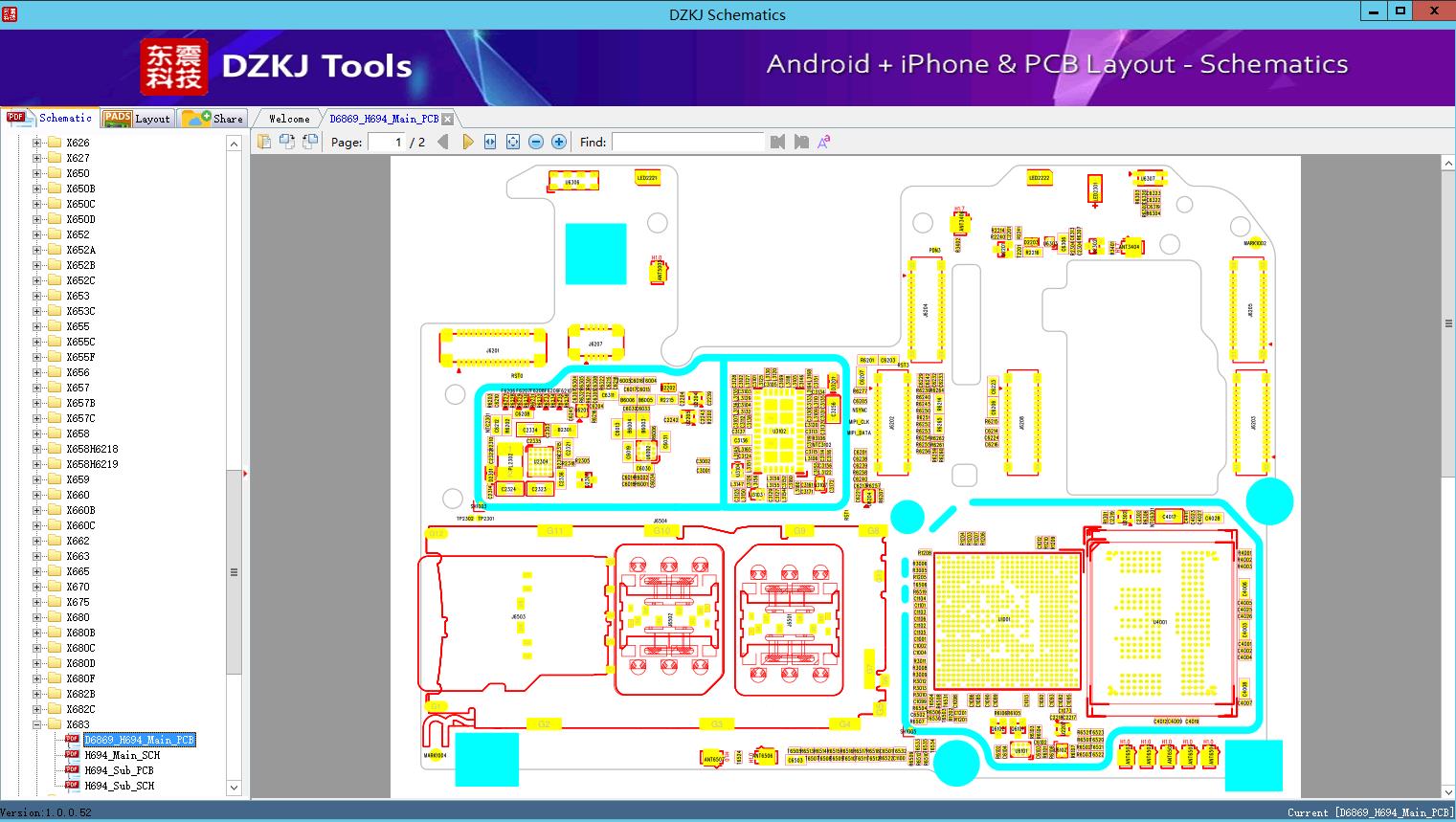1456x822 pixels.
Task: Expand the X660 folder
Action: click(x=37, y=495)
